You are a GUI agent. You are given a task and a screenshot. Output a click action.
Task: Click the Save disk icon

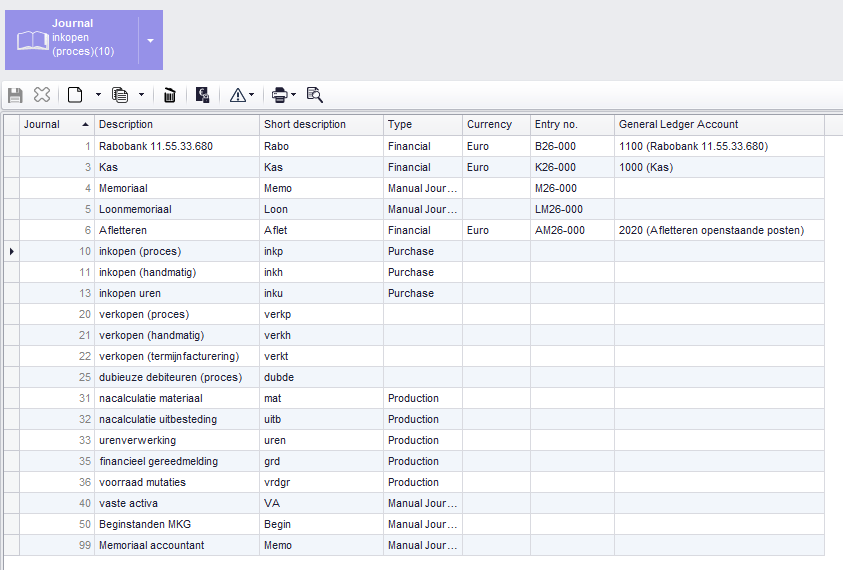click(x=15, y=95)
